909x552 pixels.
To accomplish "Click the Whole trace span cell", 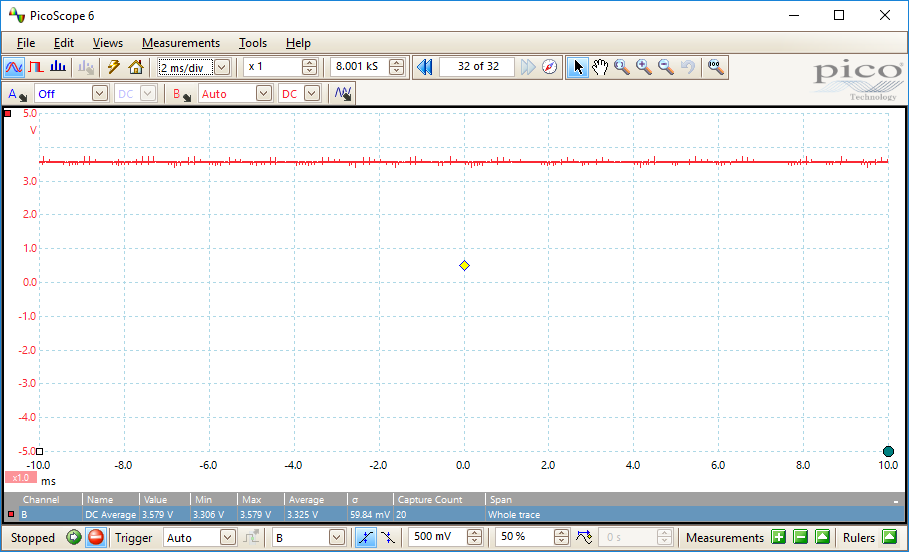I will point(514,514).
